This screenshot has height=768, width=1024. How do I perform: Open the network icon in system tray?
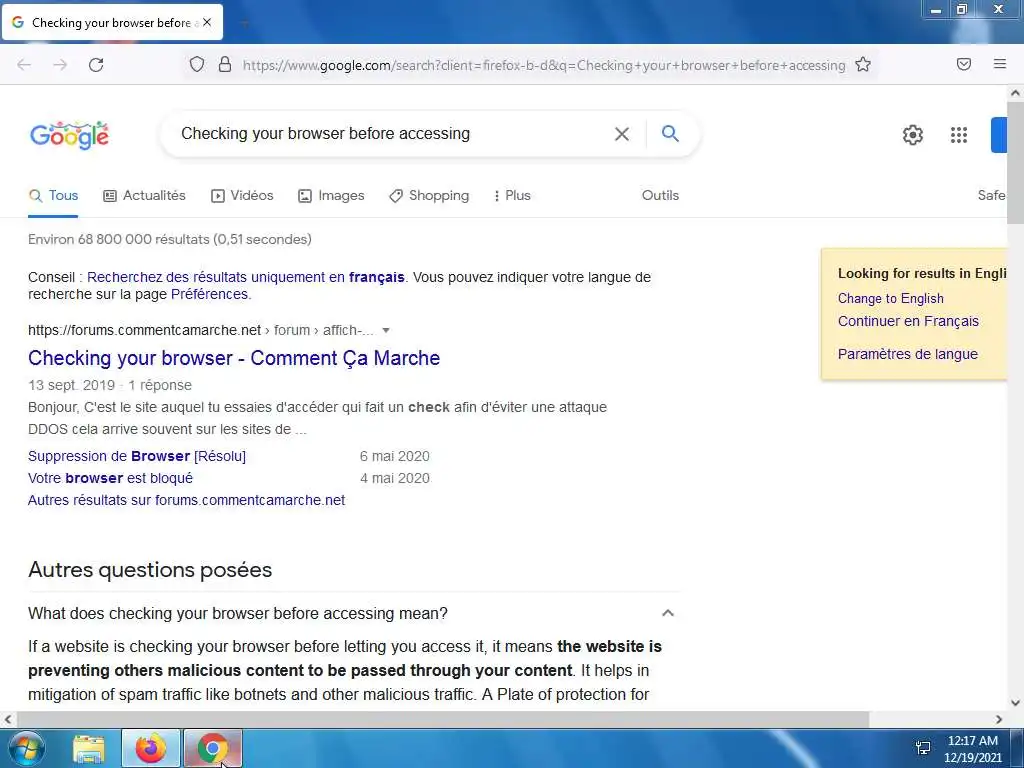click(x=923, y=748)
